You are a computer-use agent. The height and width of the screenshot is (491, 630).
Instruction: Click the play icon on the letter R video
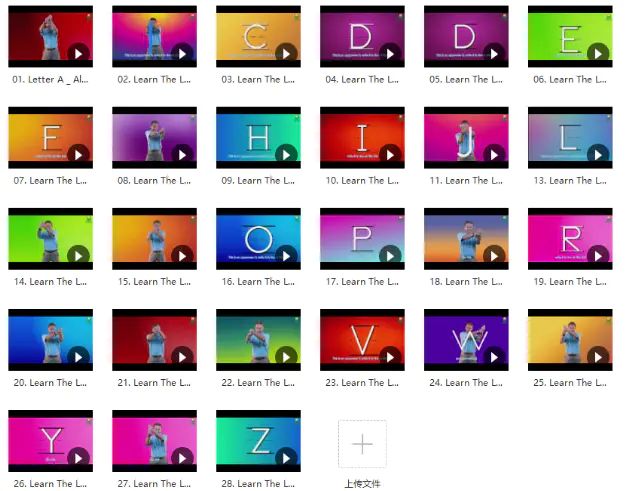598,256
